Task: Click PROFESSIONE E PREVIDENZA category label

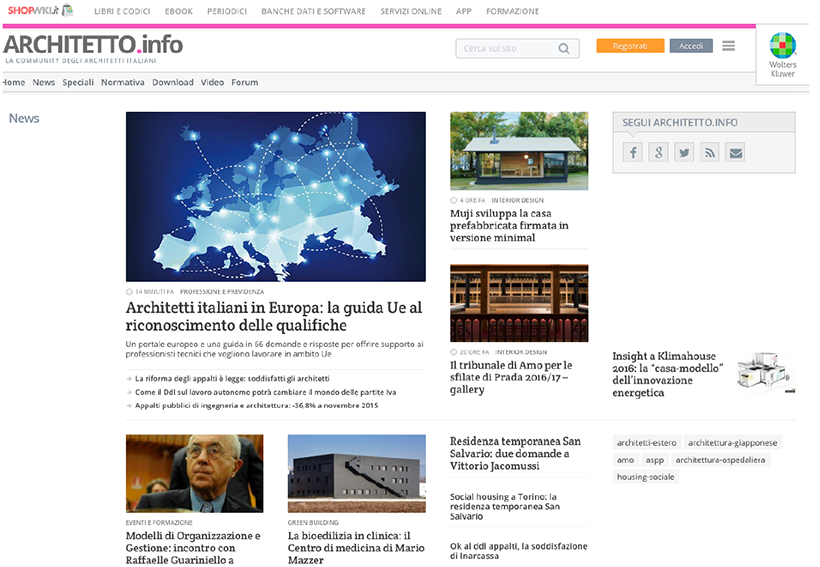Action: [222, 291]
